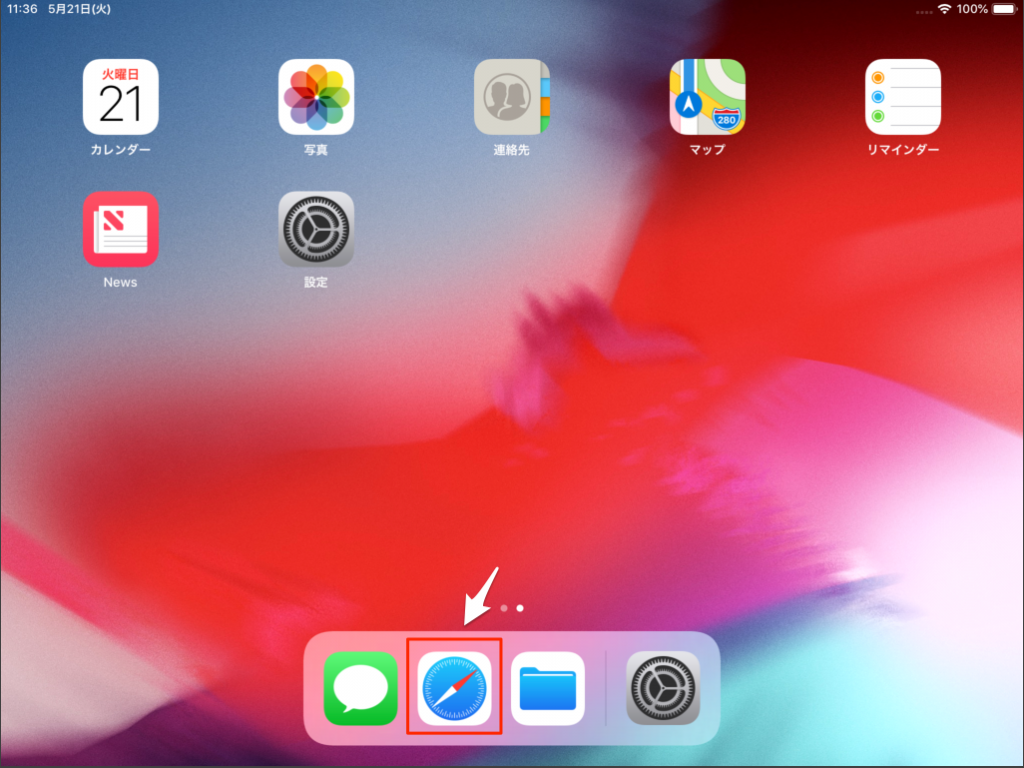Tap the highlighted second page indicator dot

(520, 607)
